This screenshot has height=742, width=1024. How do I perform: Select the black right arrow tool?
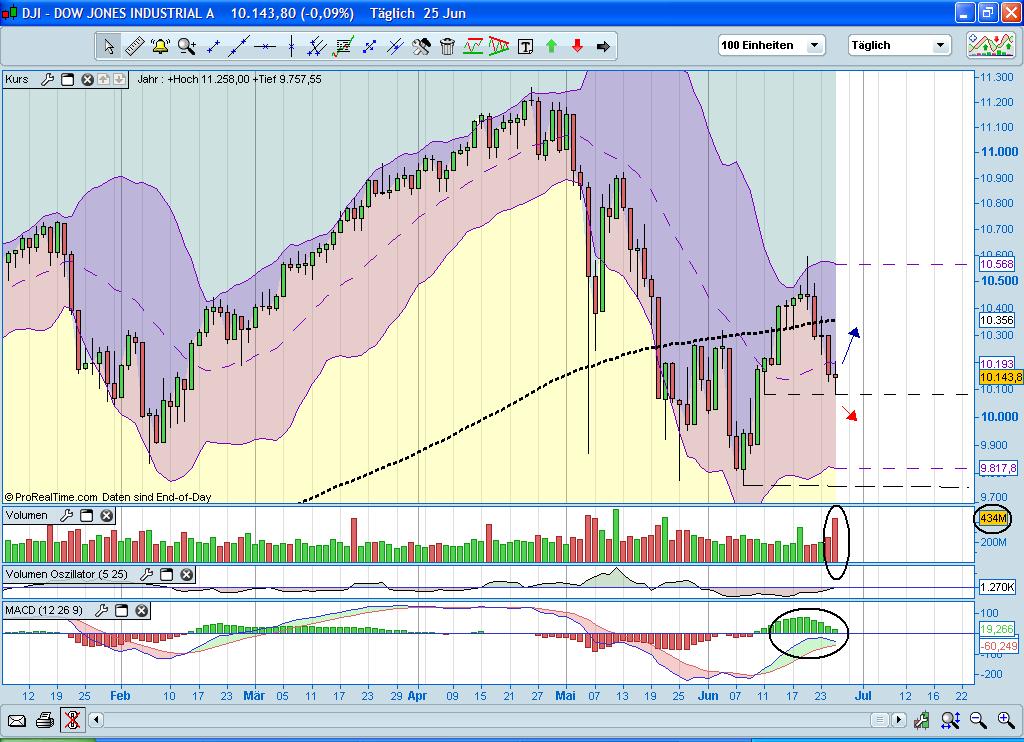(603, 46)
